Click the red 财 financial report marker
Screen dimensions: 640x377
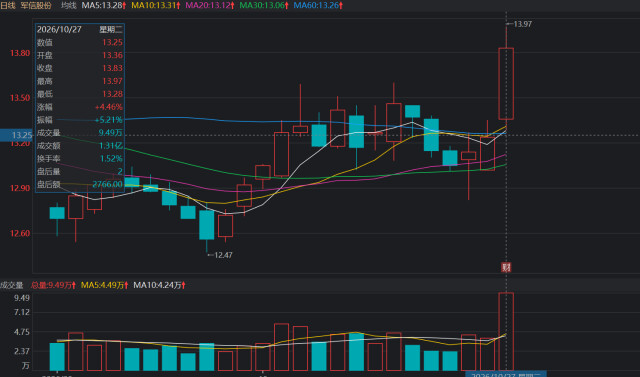506,267
